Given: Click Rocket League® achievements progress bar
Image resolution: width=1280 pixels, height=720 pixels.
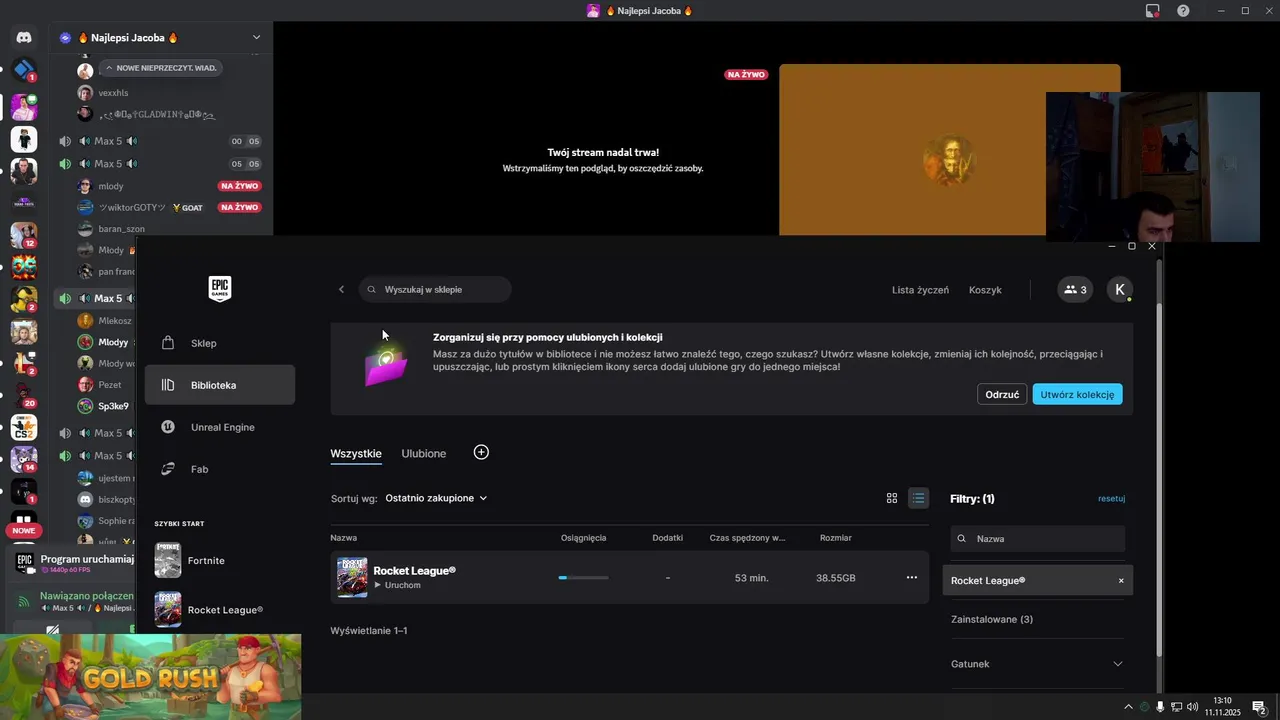Looking at the screenshot, I should 583,578.
